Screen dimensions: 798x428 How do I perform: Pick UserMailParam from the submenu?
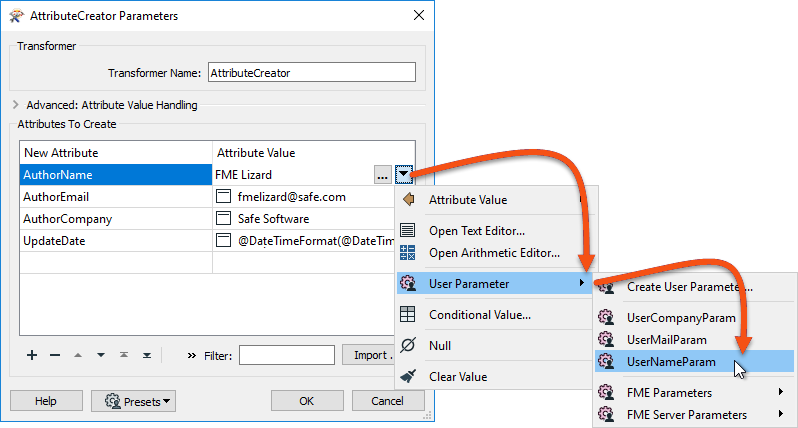(x=667, y=339)
